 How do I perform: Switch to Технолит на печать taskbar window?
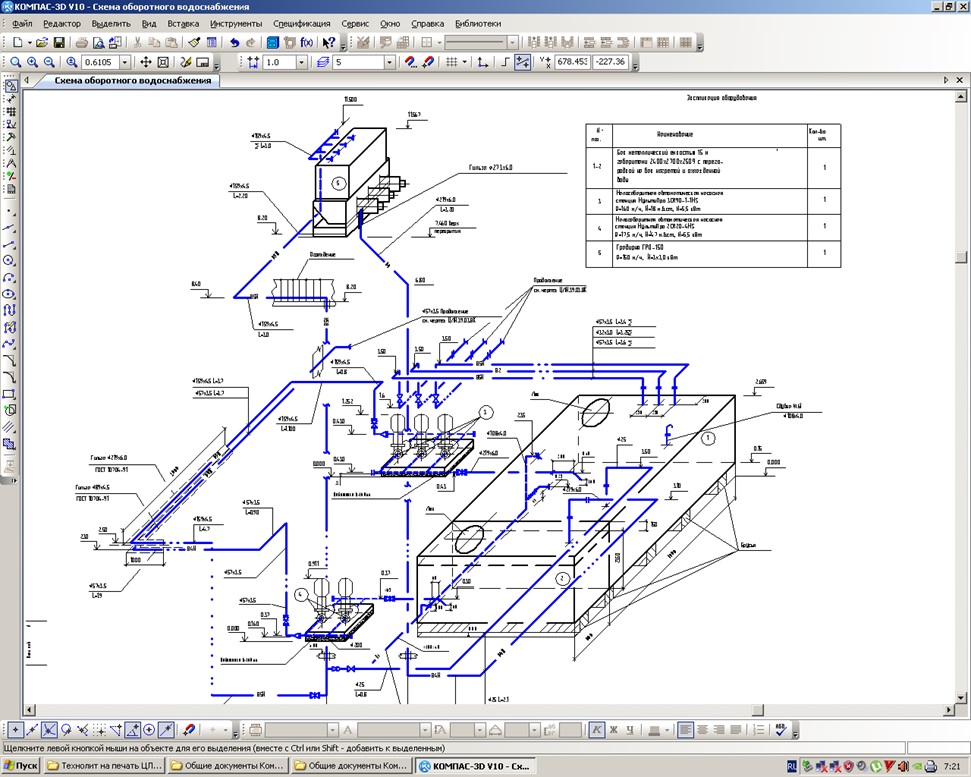tap(104, 766)
